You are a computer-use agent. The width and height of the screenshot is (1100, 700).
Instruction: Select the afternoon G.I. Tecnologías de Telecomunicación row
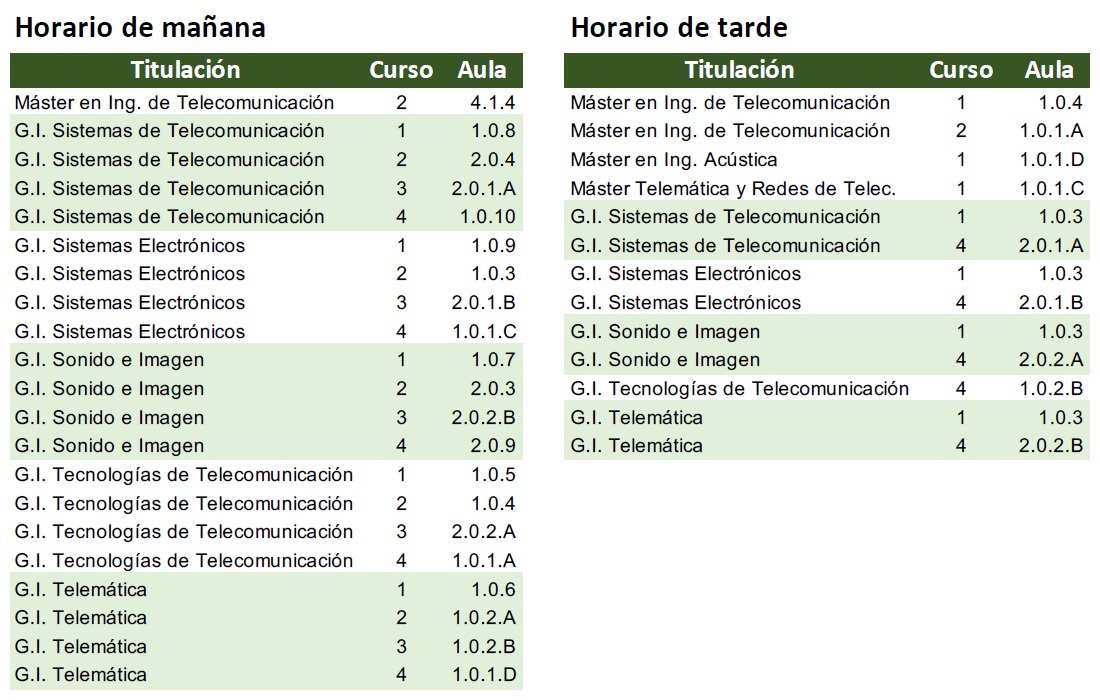pyautogui.click(x=826, y=389)
